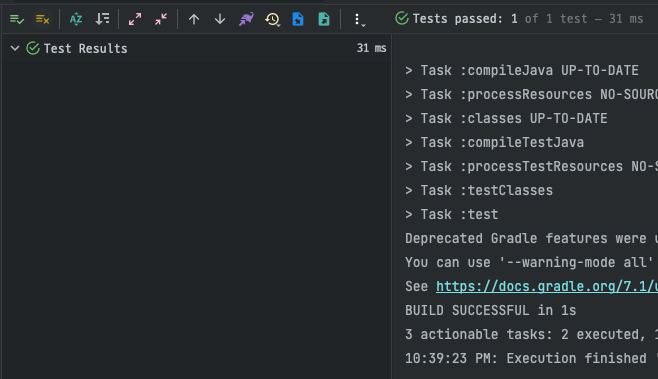This screenshot has width=658, height=379.
Task: Click 'Task :processResources' output line
Action: [531, 94]
